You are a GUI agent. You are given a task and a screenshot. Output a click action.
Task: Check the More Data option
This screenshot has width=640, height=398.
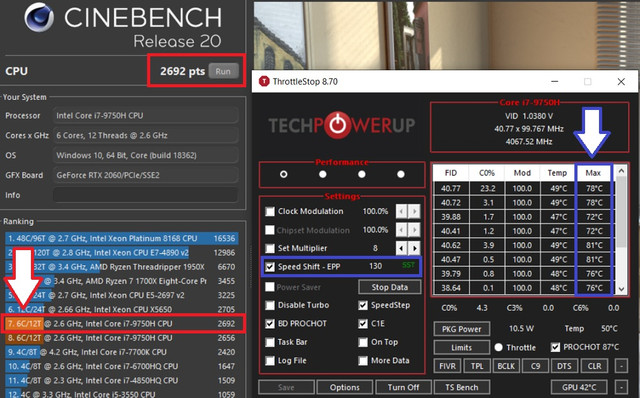tap(363, 360)
